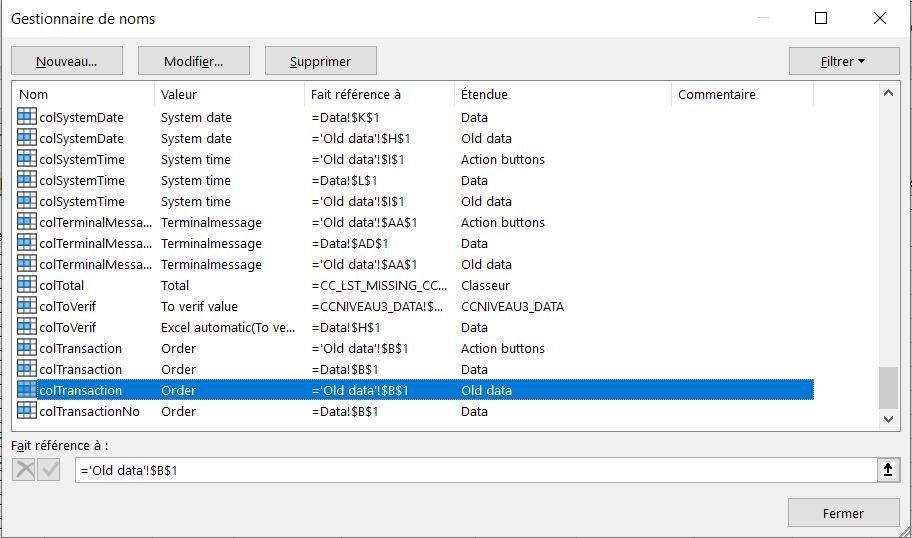Click the =Data!$K$1 reference cell
Image resolution: width=912 pixels, height=538 pixels.
(x=345, y=117)
